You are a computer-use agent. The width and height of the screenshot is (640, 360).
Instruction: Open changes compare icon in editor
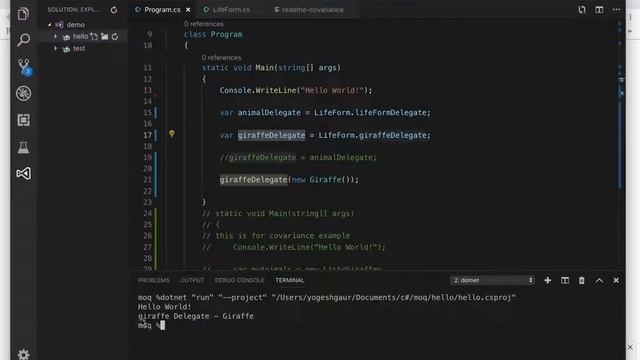[x=582, y=10]
